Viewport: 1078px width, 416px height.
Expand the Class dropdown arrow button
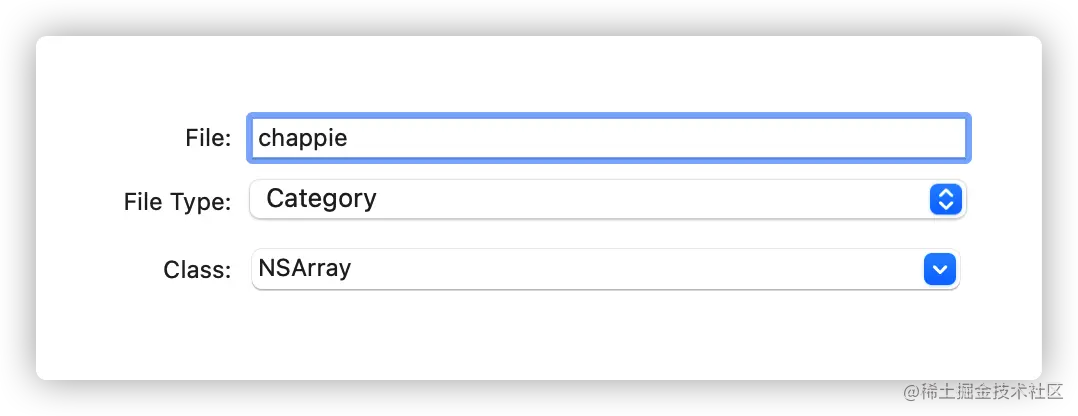click(x=940, y=269)
